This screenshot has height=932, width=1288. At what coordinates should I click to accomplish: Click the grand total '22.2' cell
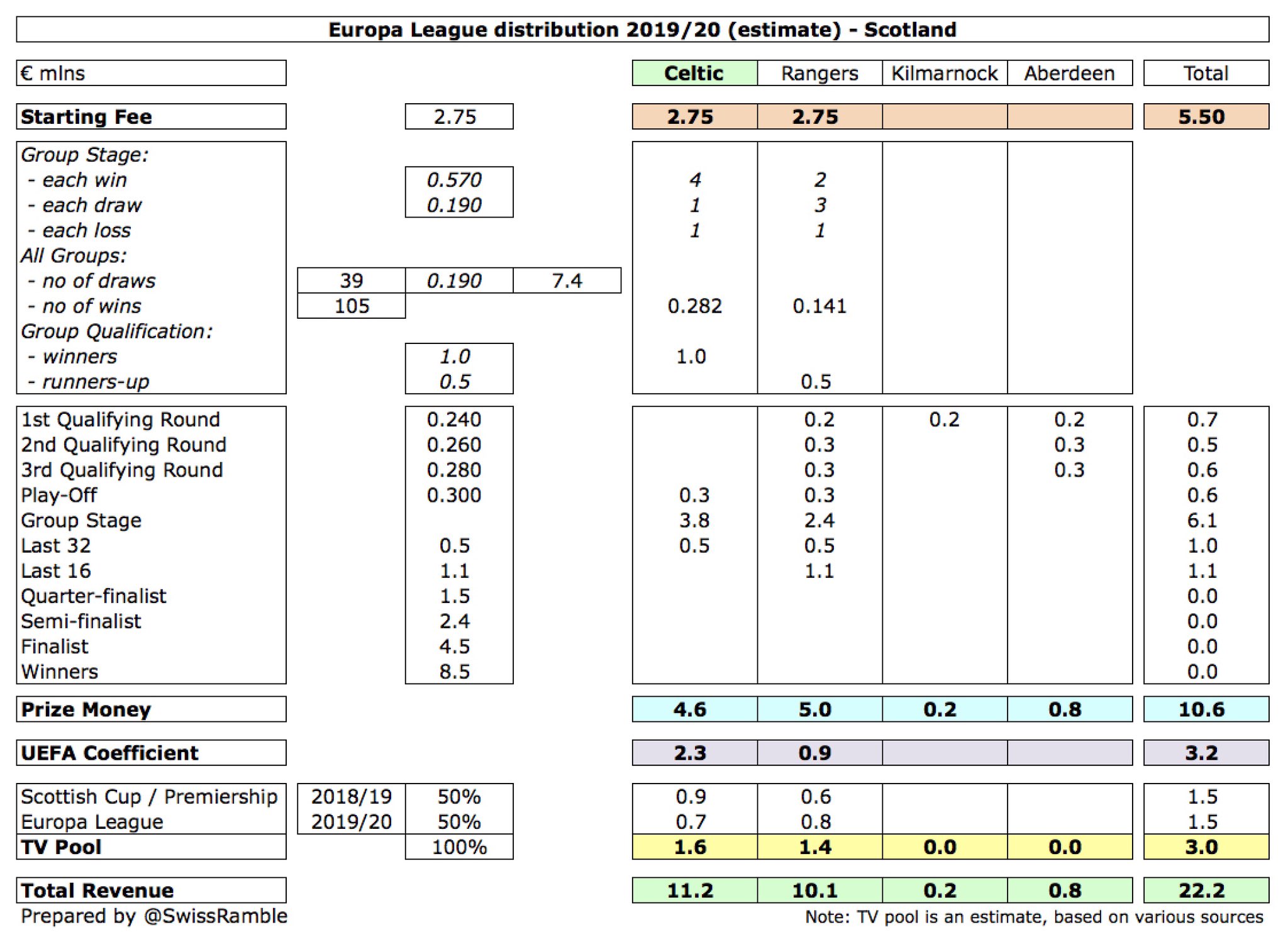[1206, 890]
